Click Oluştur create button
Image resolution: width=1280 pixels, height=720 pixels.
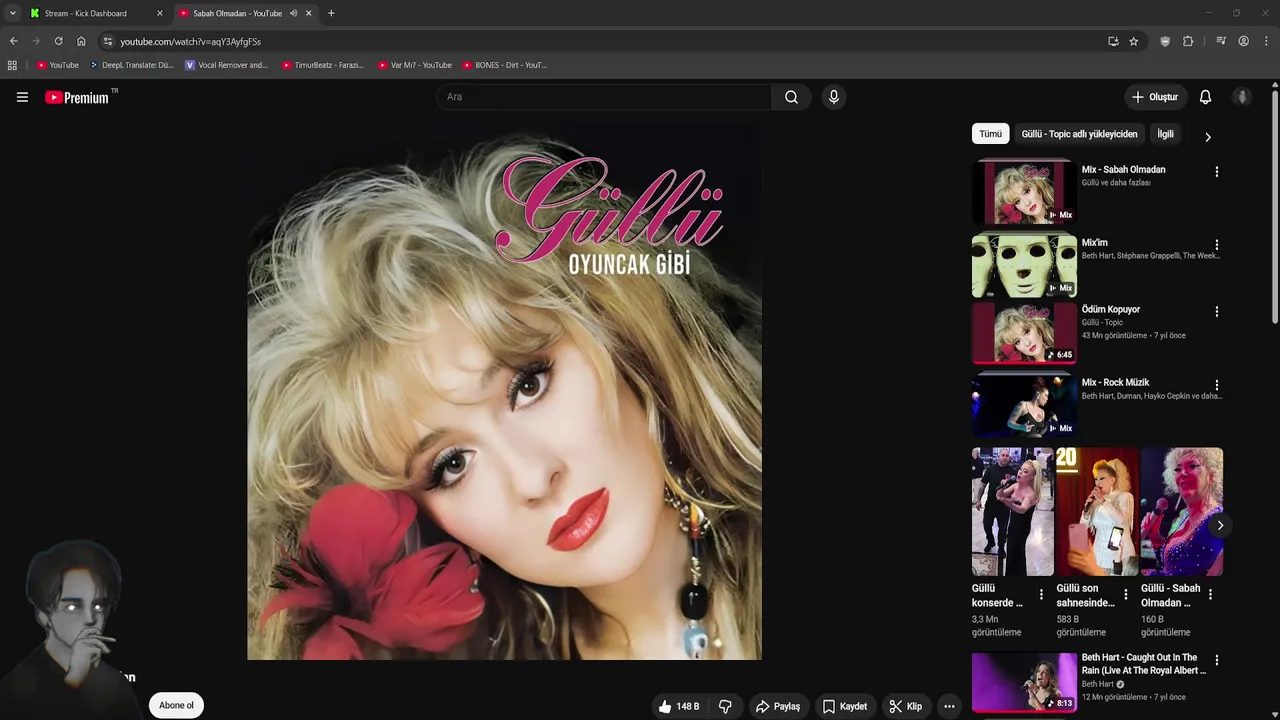1155,97
